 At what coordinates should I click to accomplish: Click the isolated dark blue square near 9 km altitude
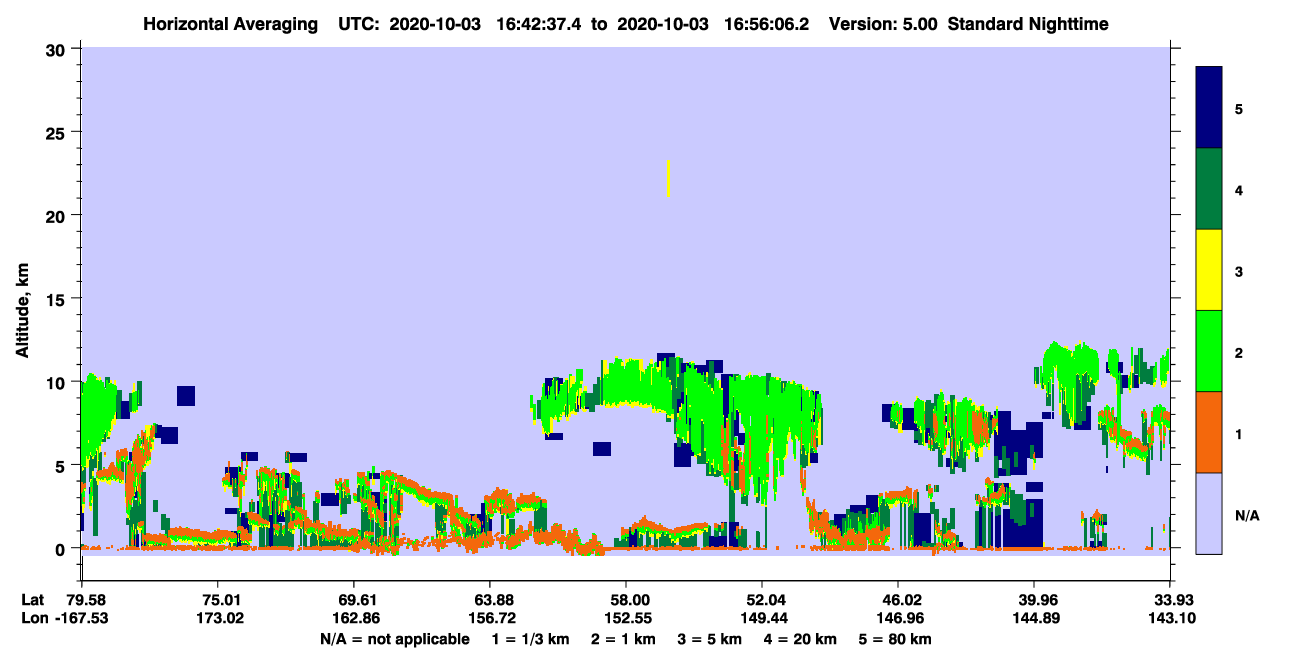pyautogui.click(x=186, y=395)
